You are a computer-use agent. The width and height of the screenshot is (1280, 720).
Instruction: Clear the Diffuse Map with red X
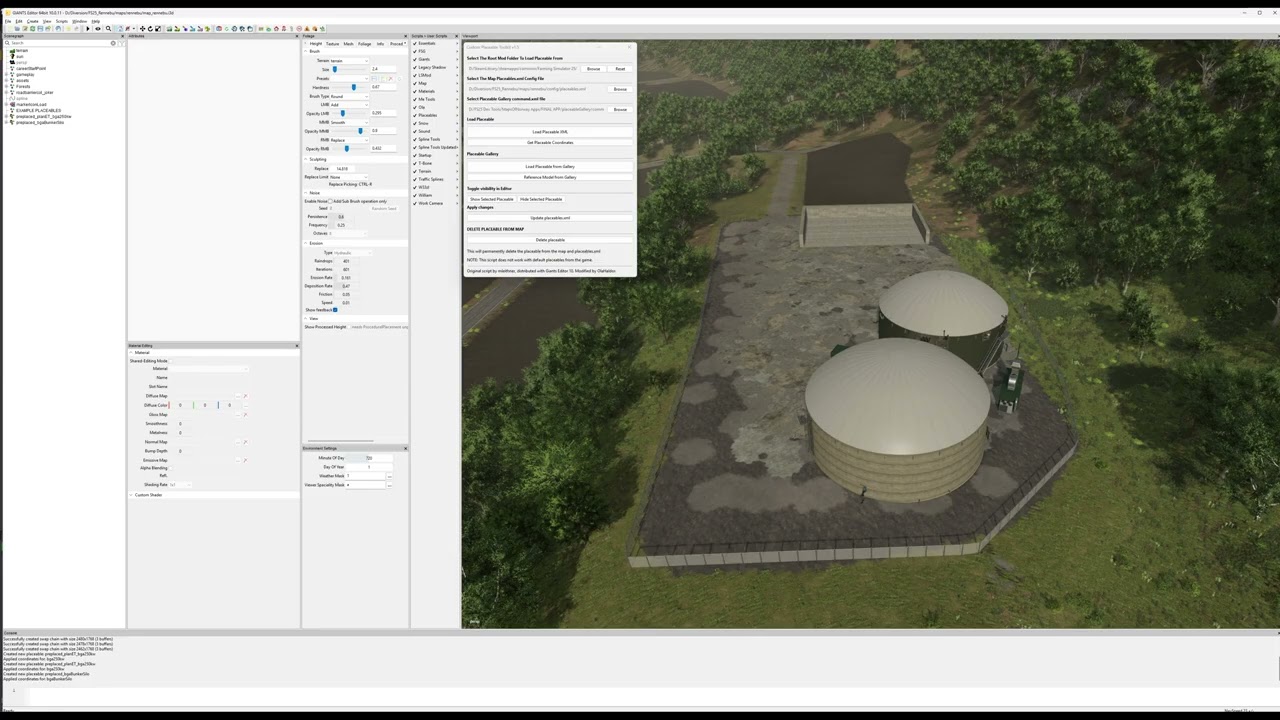coord(245,396)
